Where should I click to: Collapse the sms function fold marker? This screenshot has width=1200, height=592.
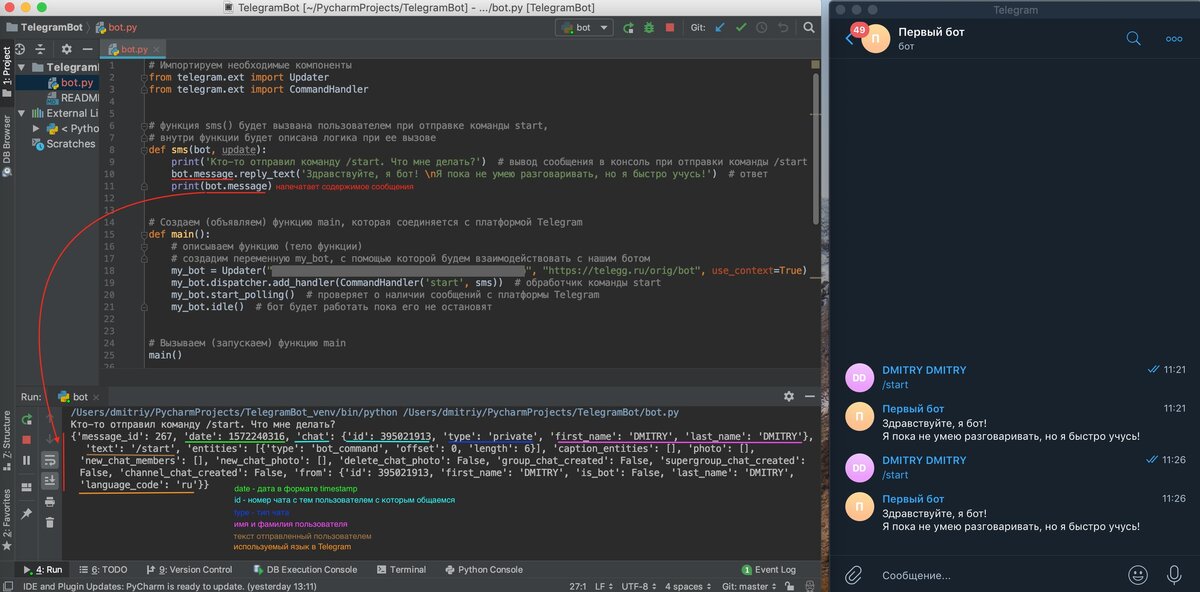143,149
